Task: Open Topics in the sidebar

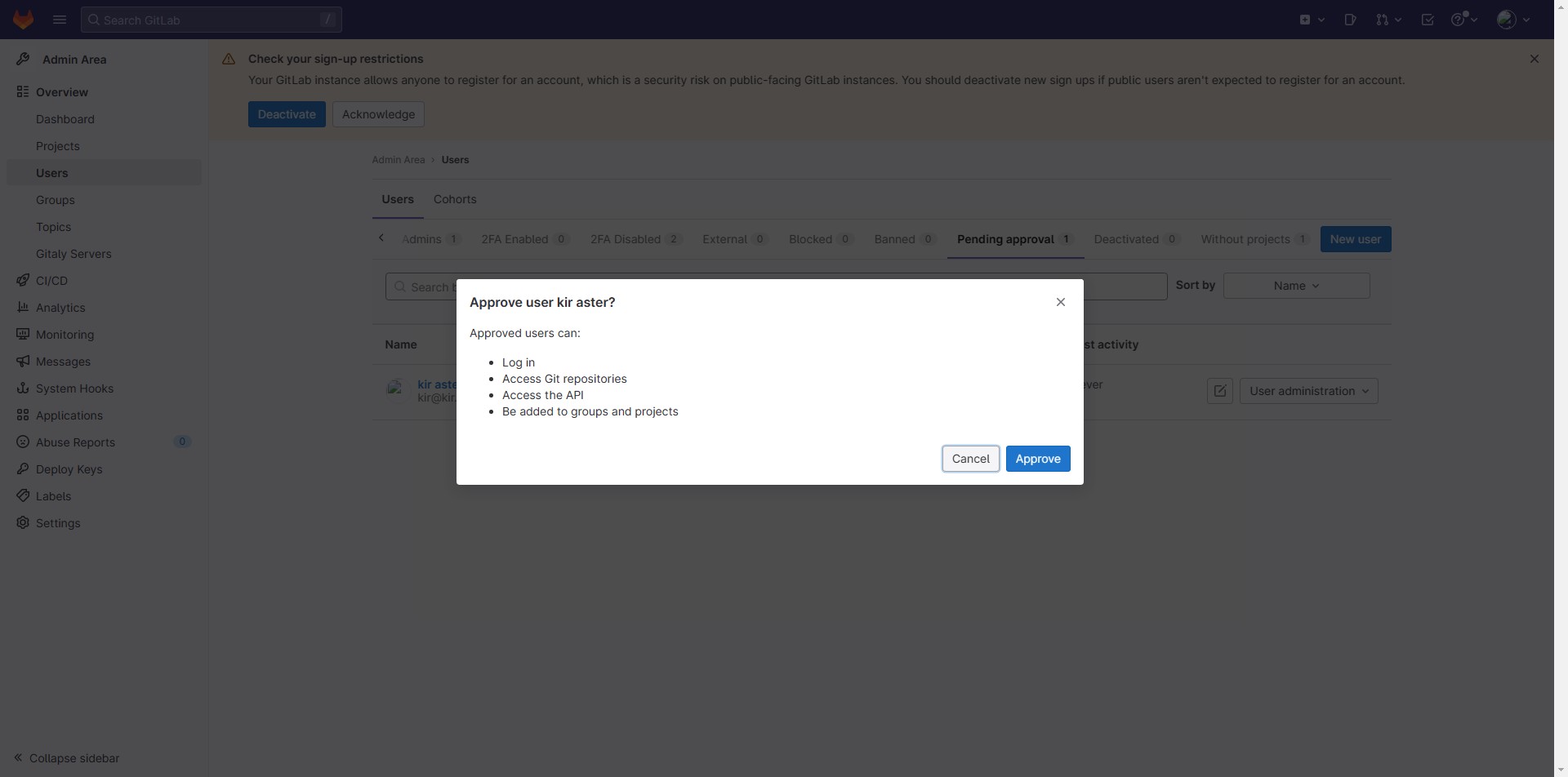Action: (x=104, y=227)
